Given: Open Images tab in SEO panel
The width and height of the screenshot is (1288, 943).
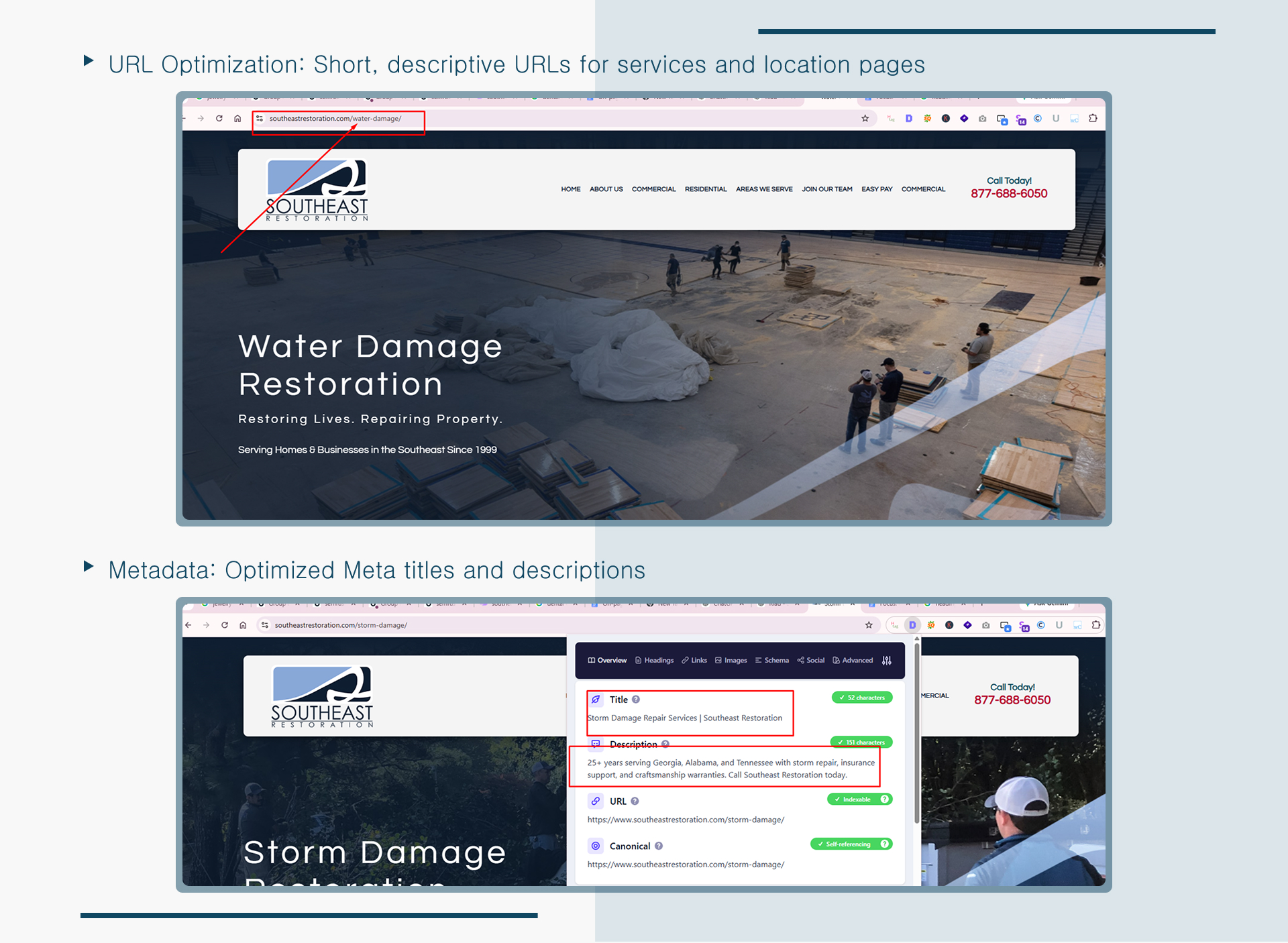Looking at the screenshot, I should click(731, 661).
